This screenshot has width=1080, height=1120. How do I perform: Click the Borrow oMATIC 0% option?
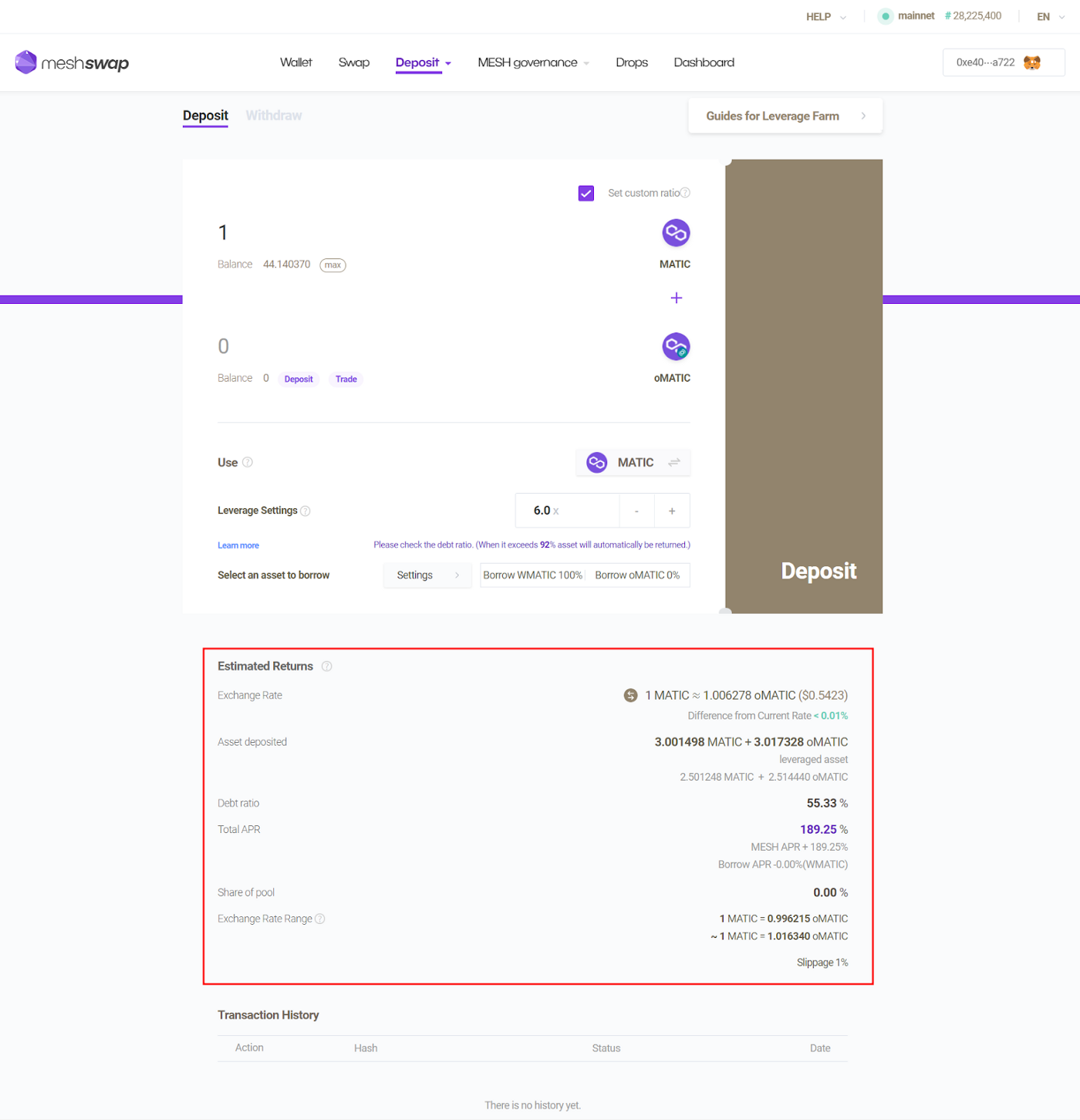pos(637,575)
